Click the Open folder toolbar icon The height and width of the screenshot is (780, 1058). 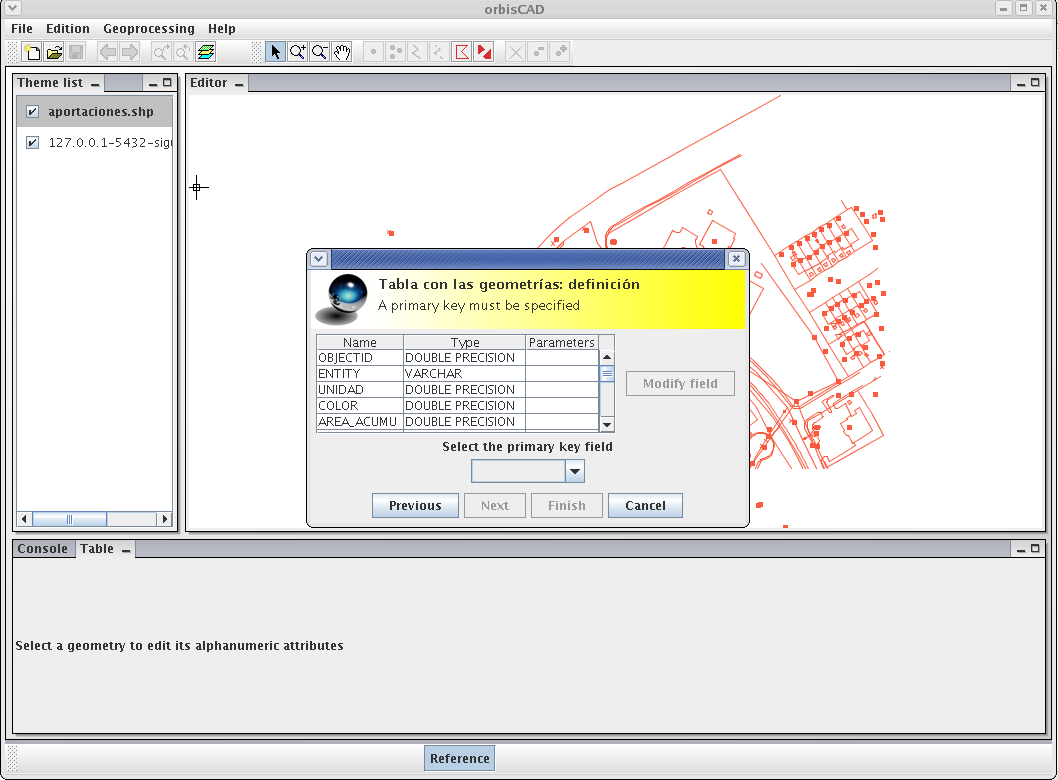[x=54, y=52]
